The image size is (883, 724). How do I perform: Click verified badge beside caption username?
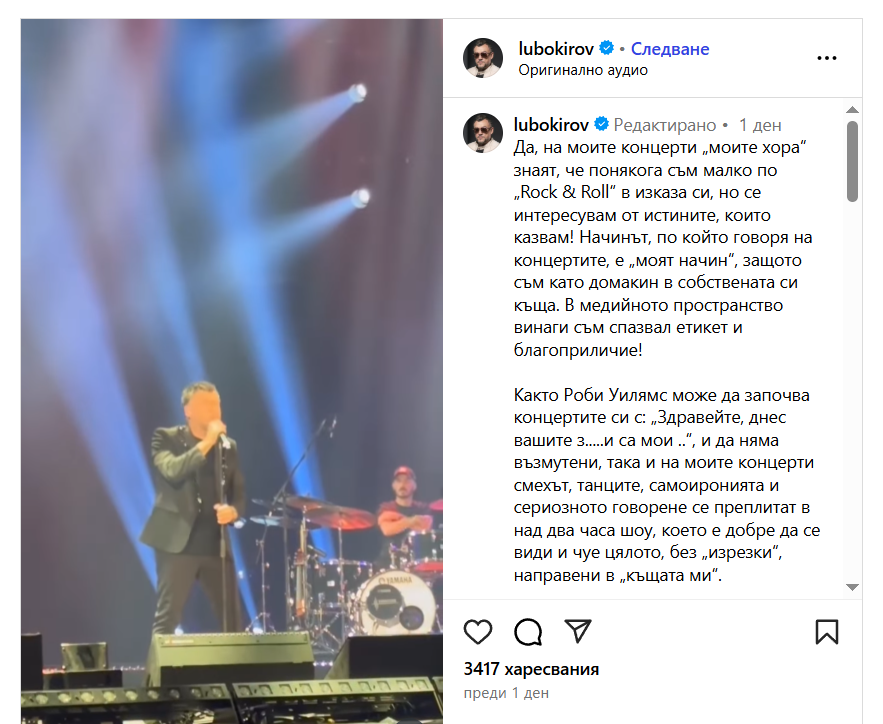602,124
